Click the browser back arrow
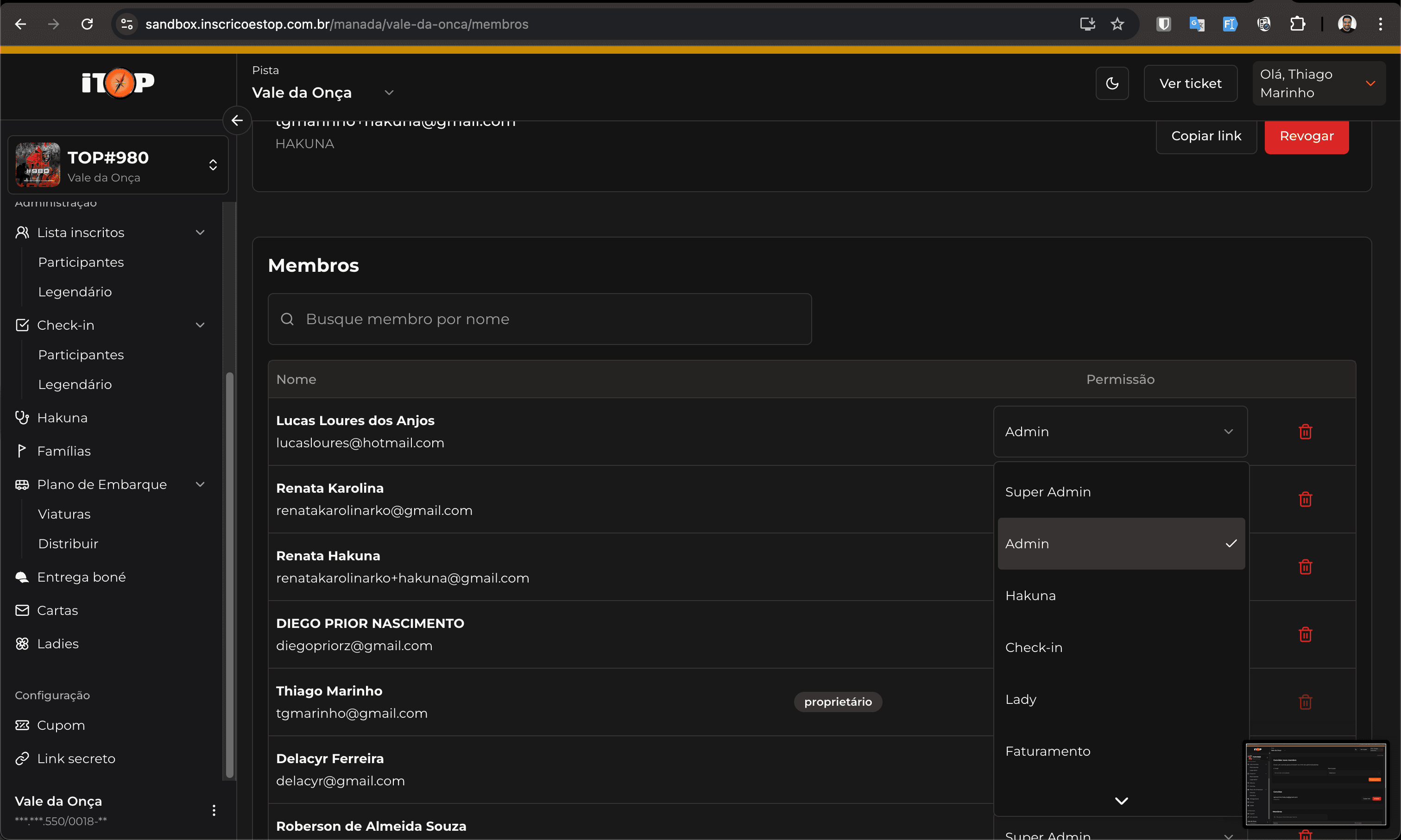This screenshot has width=1401, height=840. (x=20, y=24)
